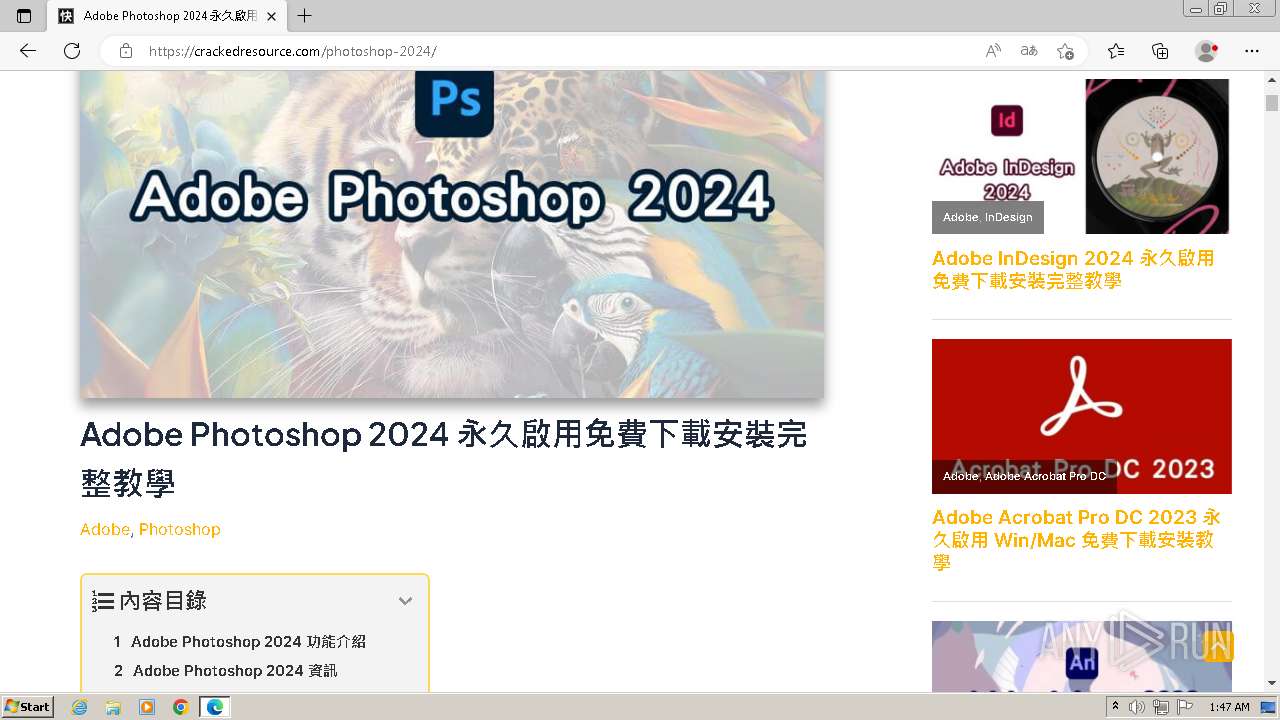The width and height of the screenshot is (1280, 720).
Task: Open Adobe Acrobat Pro DC 2023 article link
Action: click(1076, 540)
